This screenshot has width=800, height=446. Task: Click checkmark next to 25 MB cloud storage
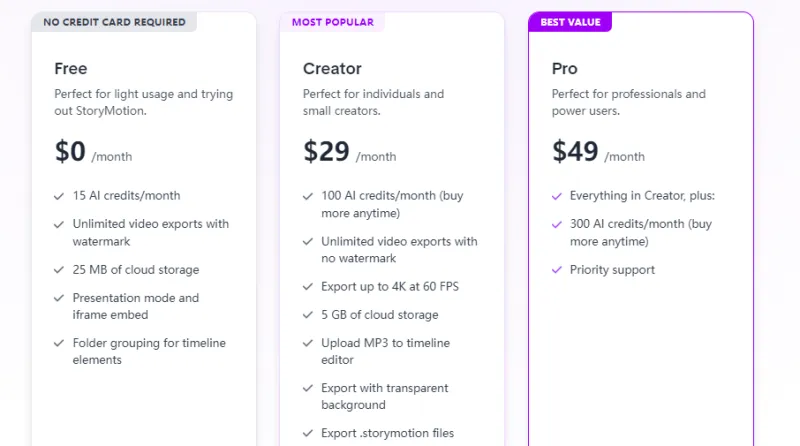[60, 270]
